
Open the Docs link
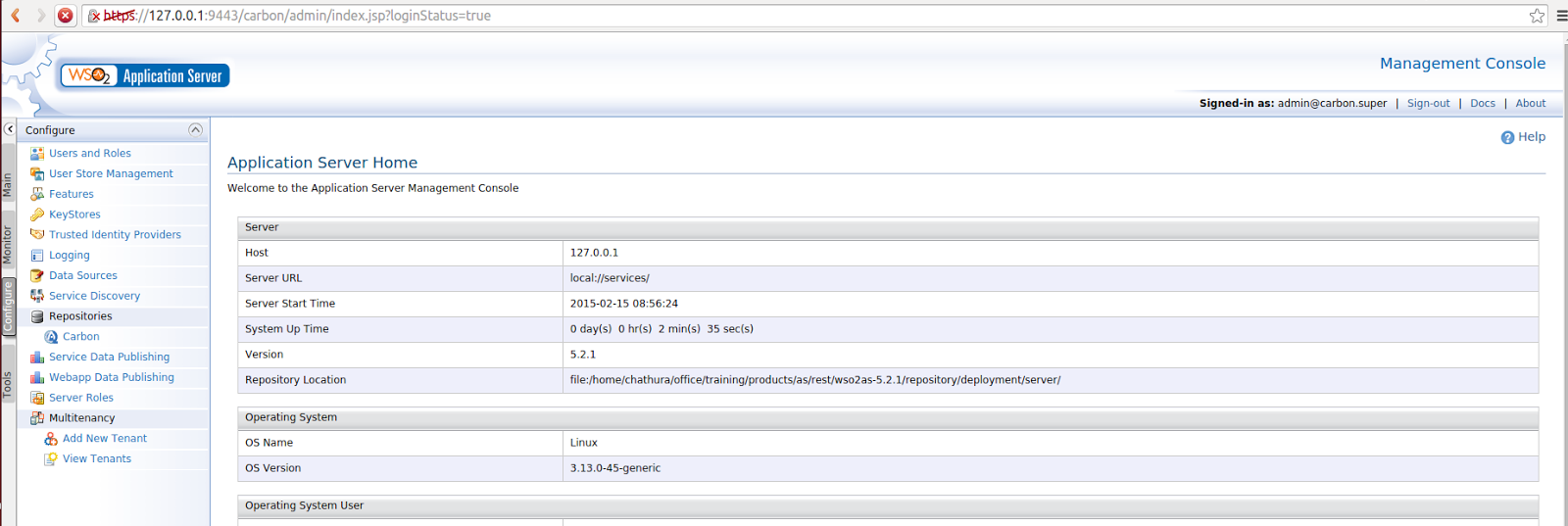[1483, 103]
